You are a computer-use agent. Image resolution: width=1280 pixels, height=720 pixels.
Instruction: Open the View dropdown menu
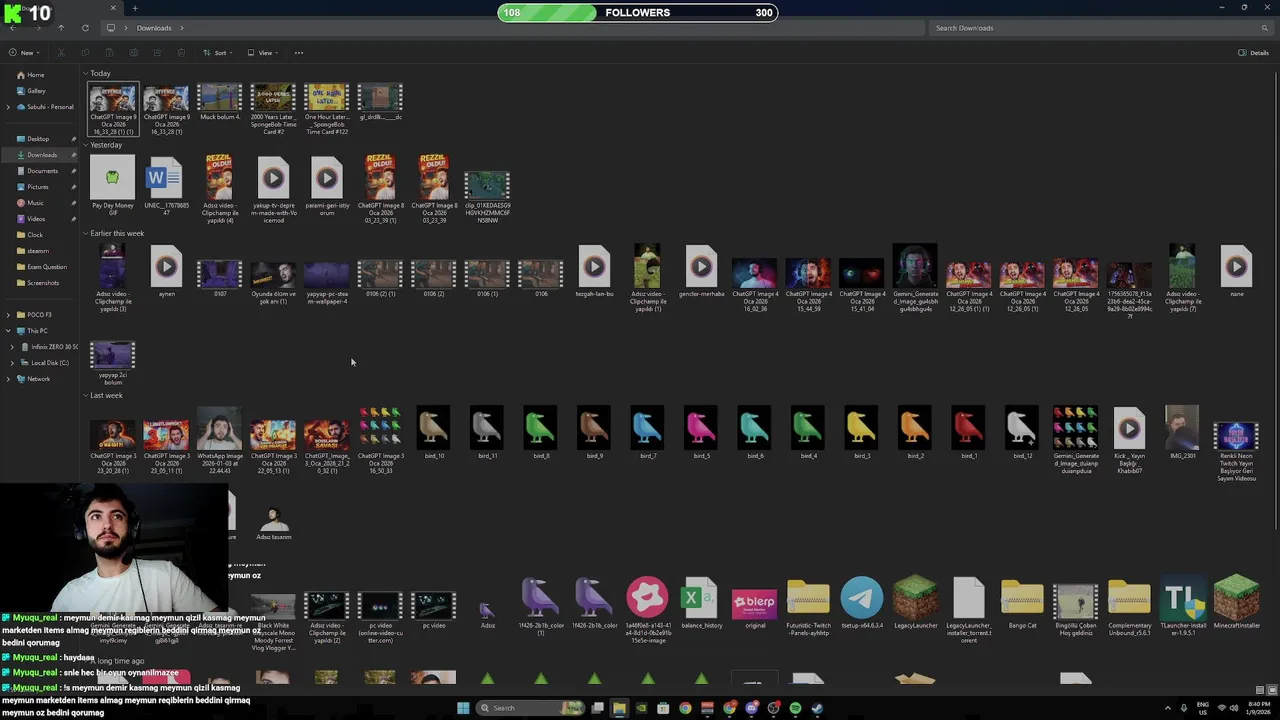[x=262, y=53]
